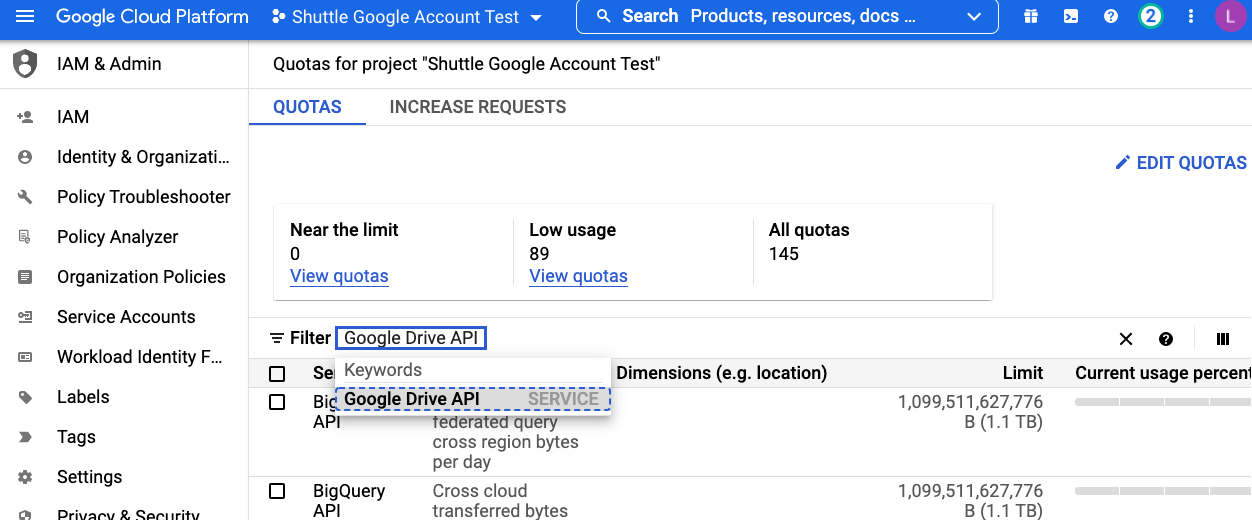Open the help question mark icon in top bar

[1111, 17]
